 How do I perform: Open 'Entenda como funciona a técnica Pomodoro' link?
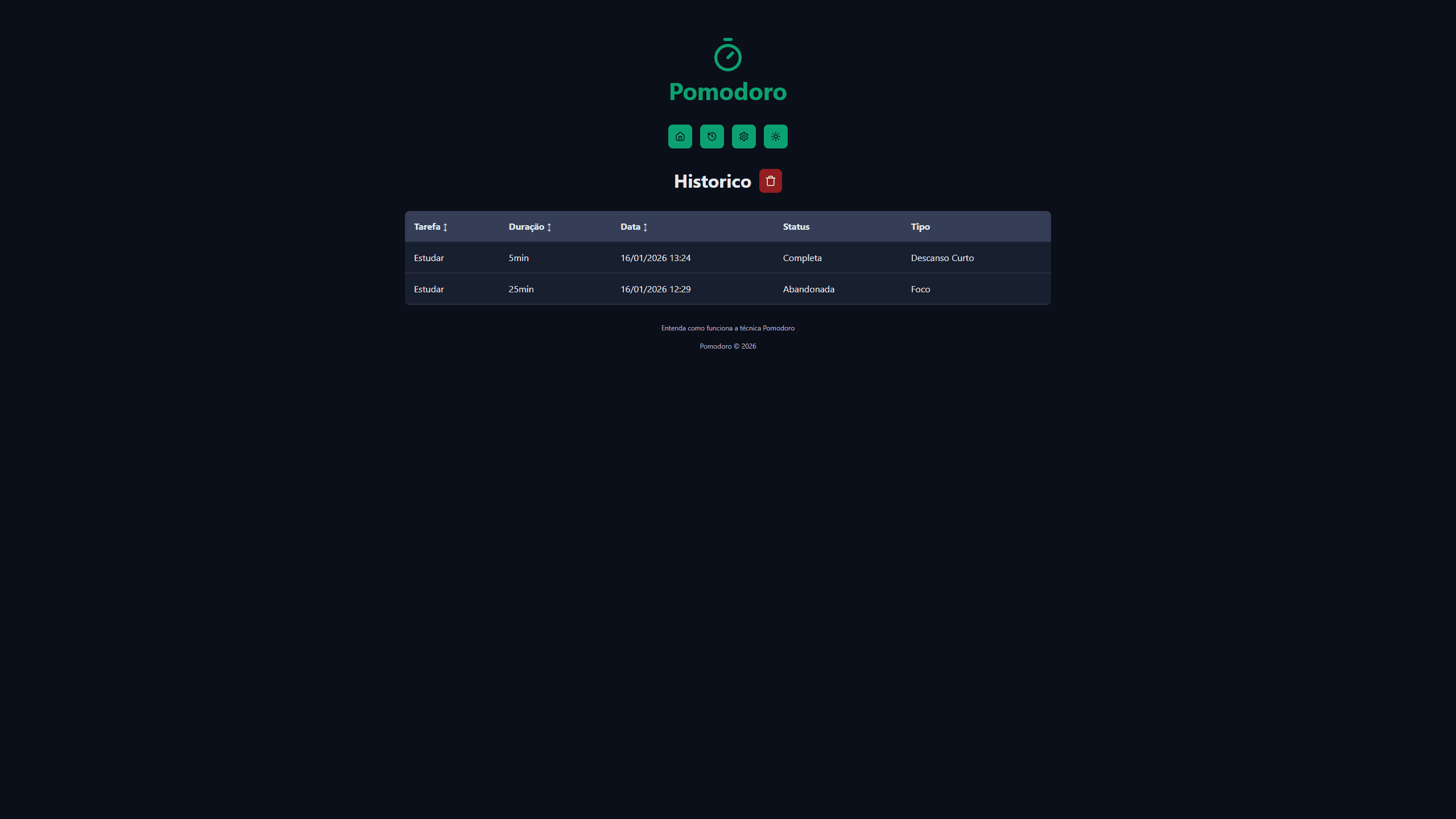728,328
